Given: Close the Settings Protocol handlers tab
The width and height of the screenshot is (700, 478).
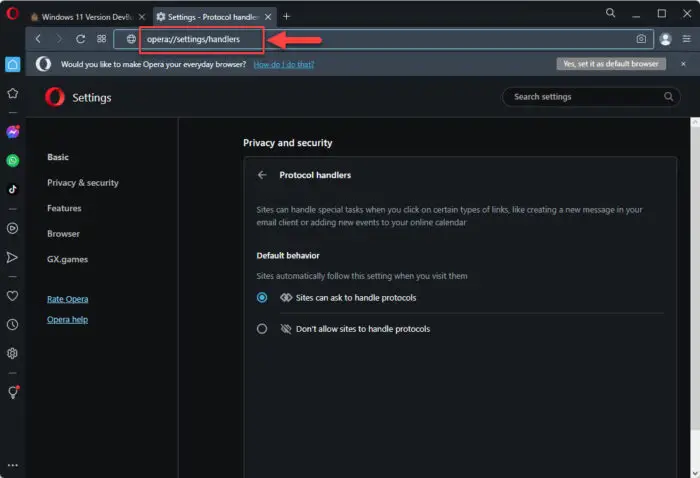Looking at the screenshot, I should point(268,17).
